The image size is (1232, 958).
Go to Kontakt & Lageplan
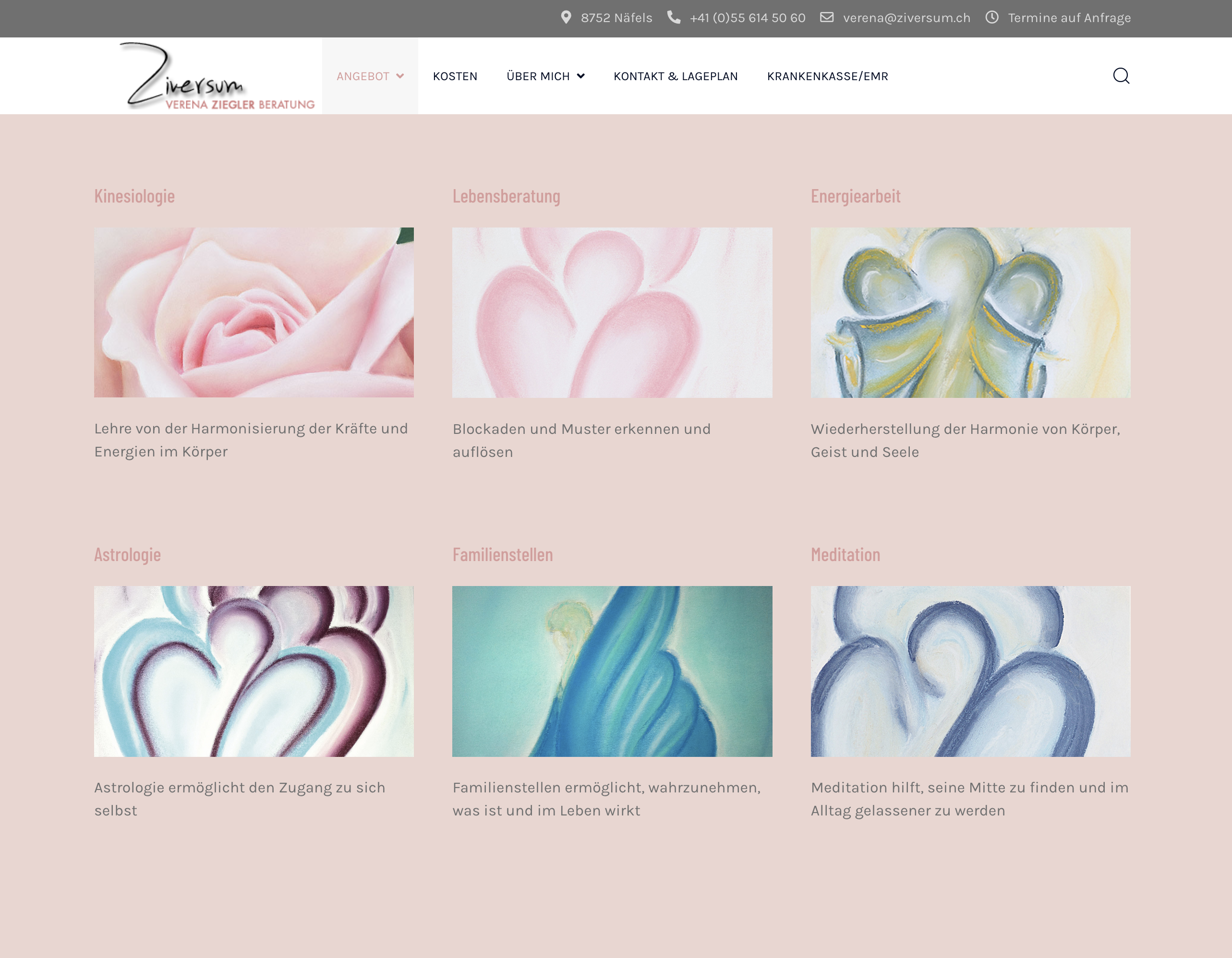[675, 76]
